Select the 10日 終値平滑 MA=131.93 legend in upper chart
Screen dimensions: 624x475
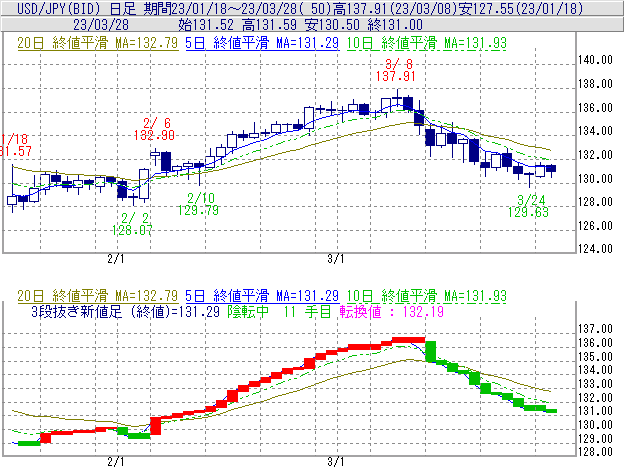click(426, 43)
